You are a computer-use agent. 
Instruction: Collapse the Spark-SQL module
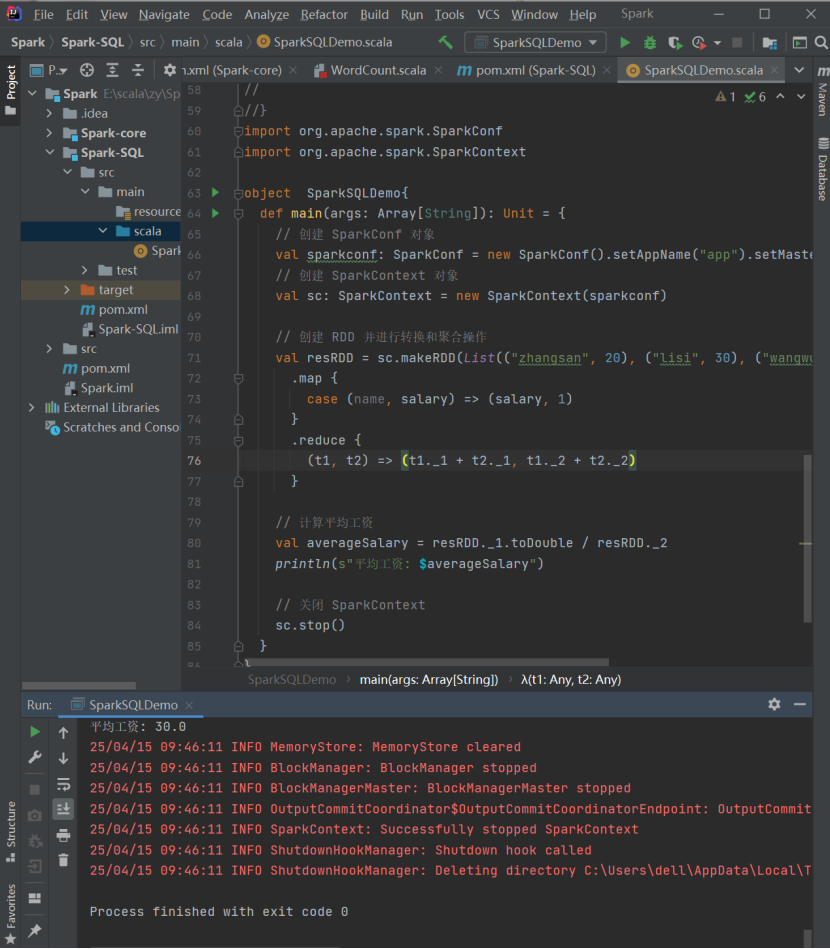coord(49,153)
